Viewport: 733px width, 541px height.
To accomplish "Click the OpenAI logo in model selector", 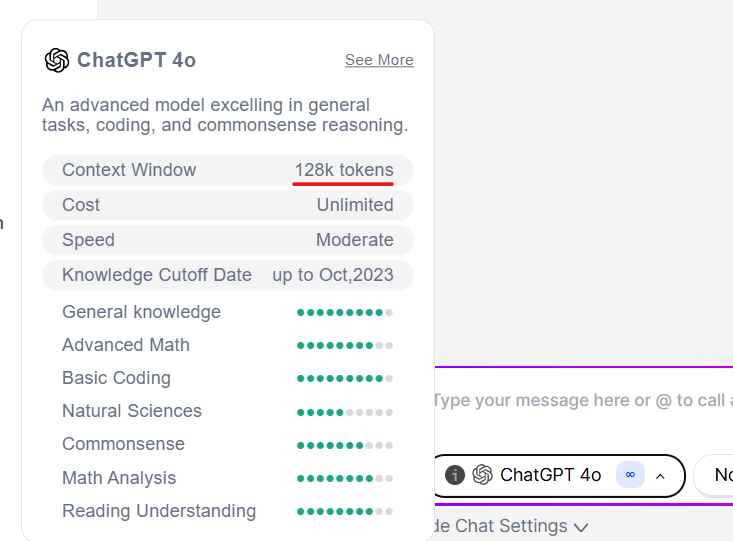I will pos(482,475).
